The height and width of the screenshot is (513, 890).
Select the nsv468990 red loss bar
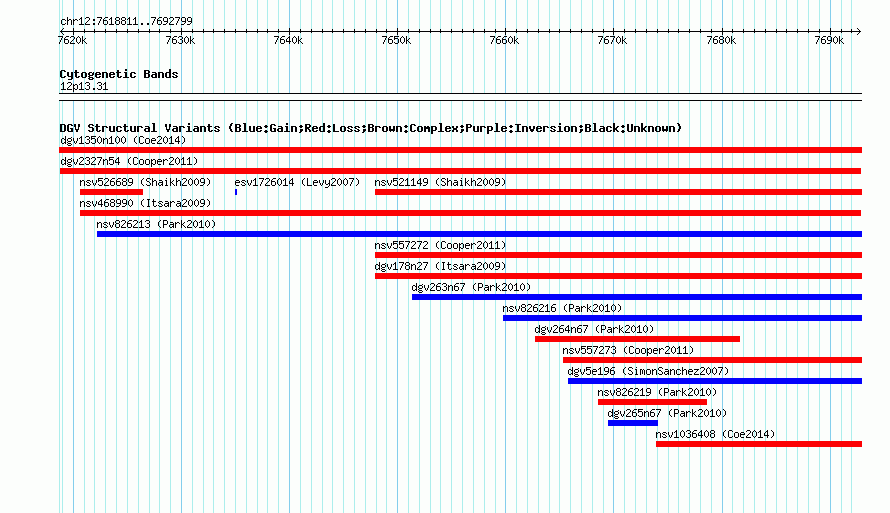pyautogui.click(x=471, y=213)
